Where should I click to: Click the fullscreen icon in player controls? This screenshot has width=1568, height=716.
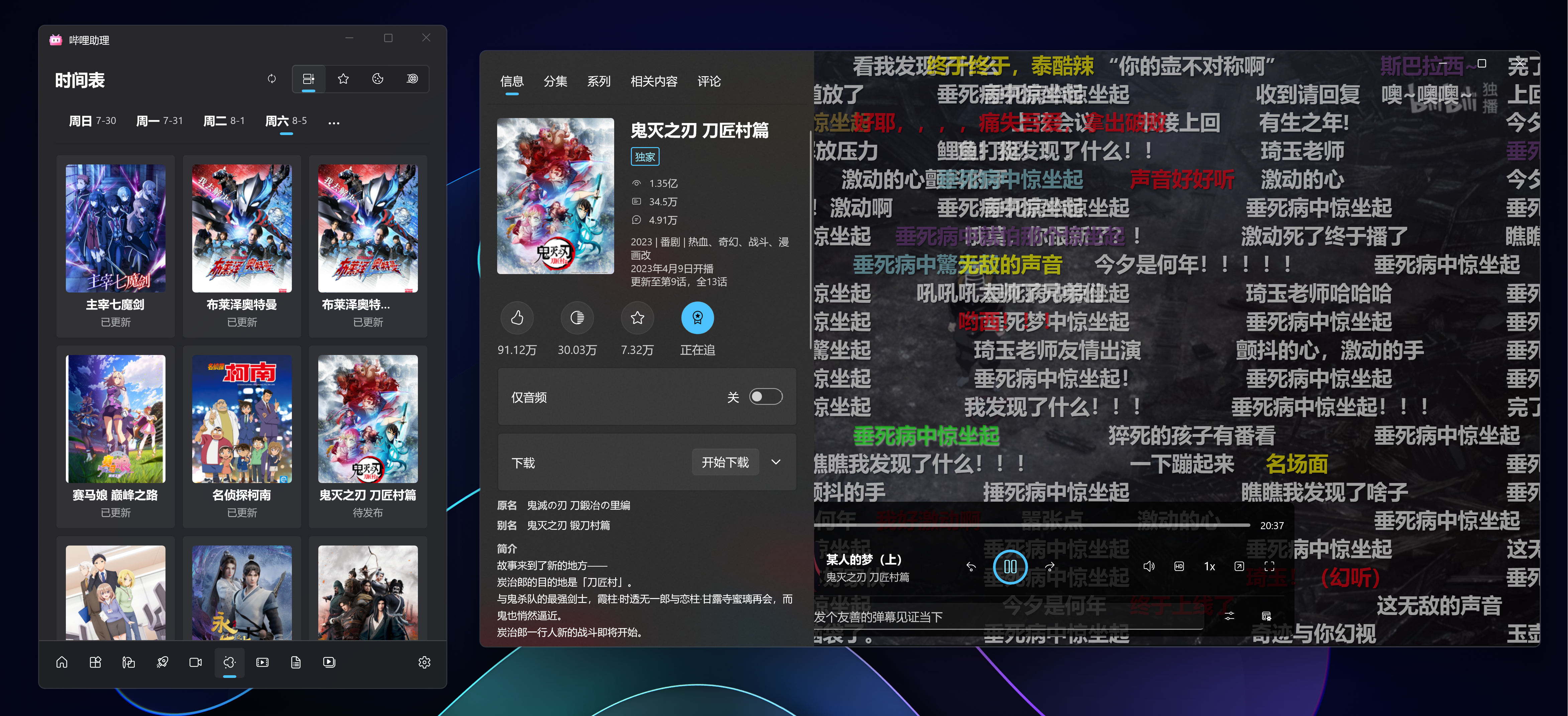(x=1269, y=566)
